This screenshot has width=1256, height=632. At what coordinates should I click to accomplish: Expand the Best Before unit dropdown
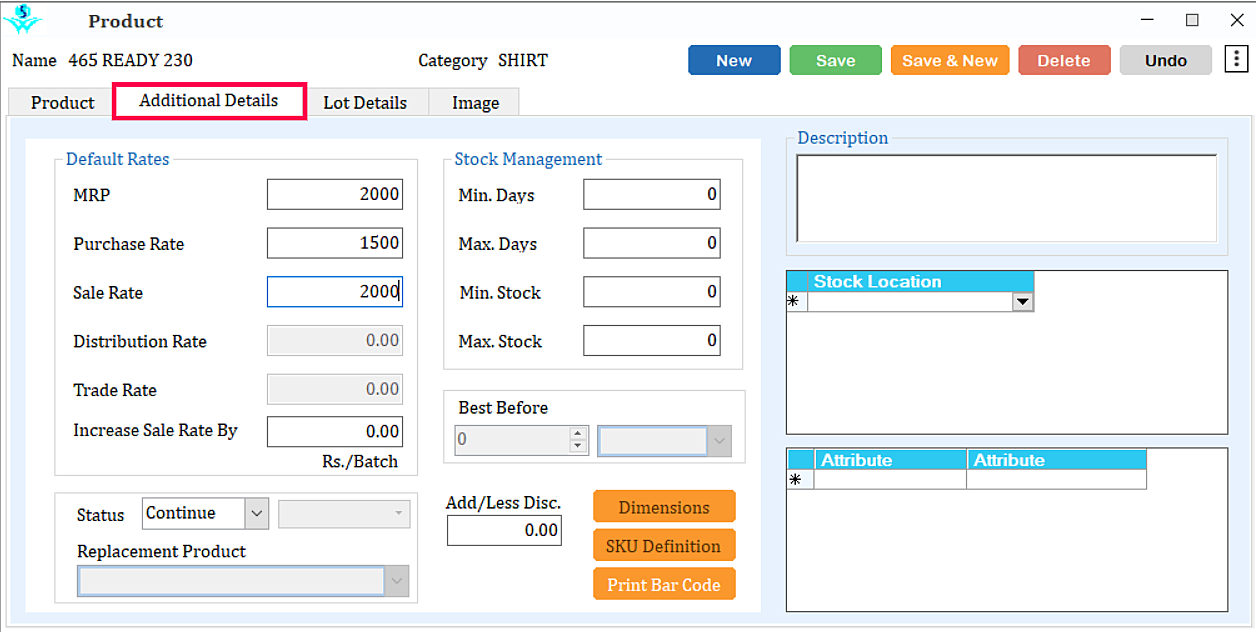[719, 441]
